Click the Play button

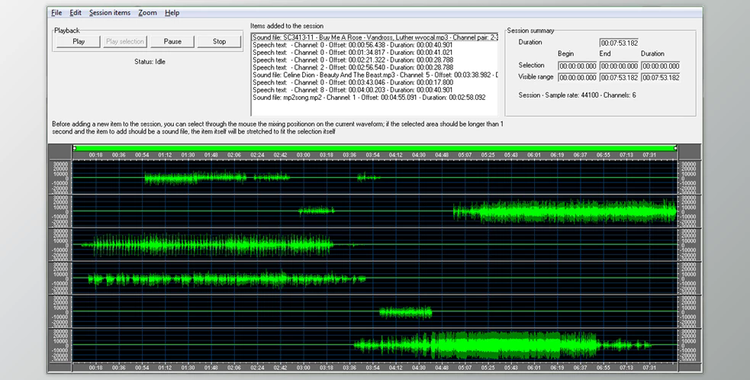tap(78, 42)
